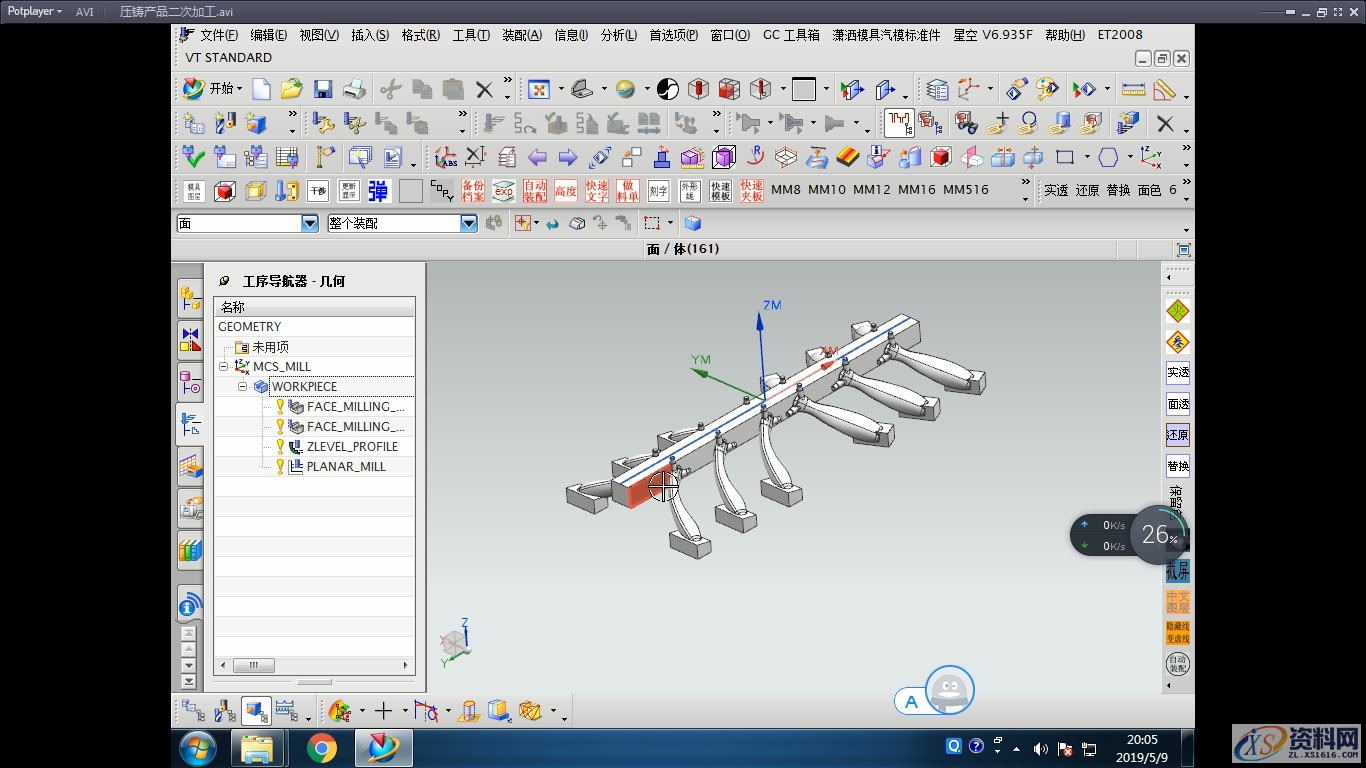This screenshot has height=768, width=1366.
Task: Click the Operation Navigator sidebar tab icon
Action: click(189, 423)
